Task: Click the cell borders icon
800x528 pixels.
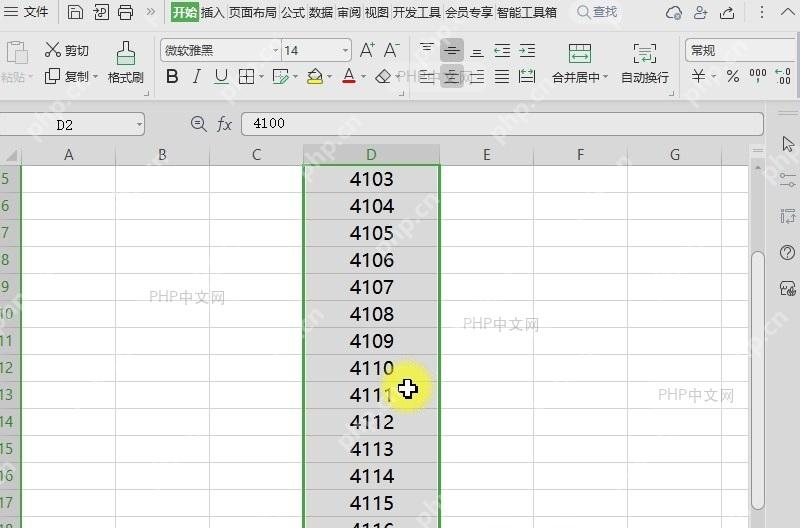Action: pyautogui.click(x=246, y=77)
